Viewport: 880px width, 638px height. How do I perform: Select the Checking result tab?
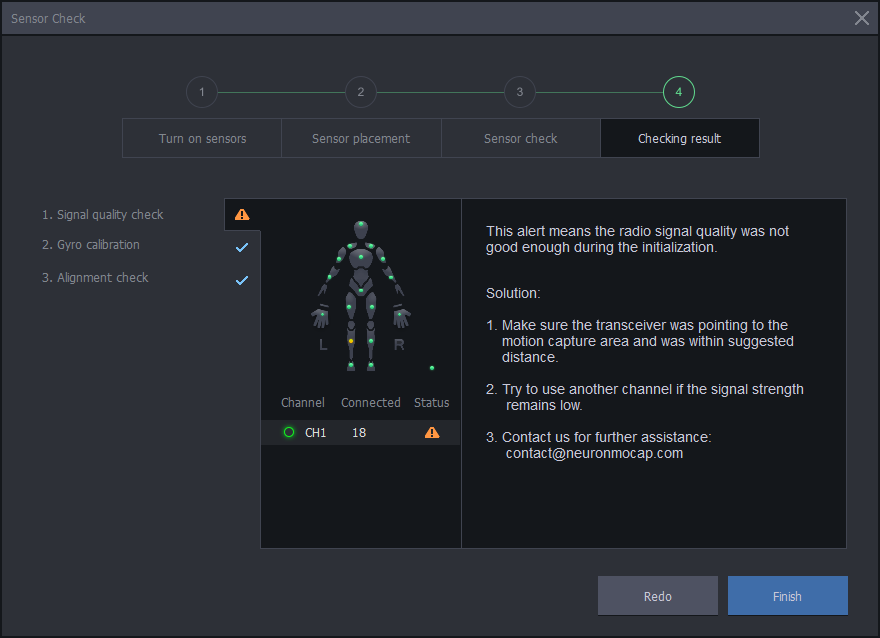point(680,138)
